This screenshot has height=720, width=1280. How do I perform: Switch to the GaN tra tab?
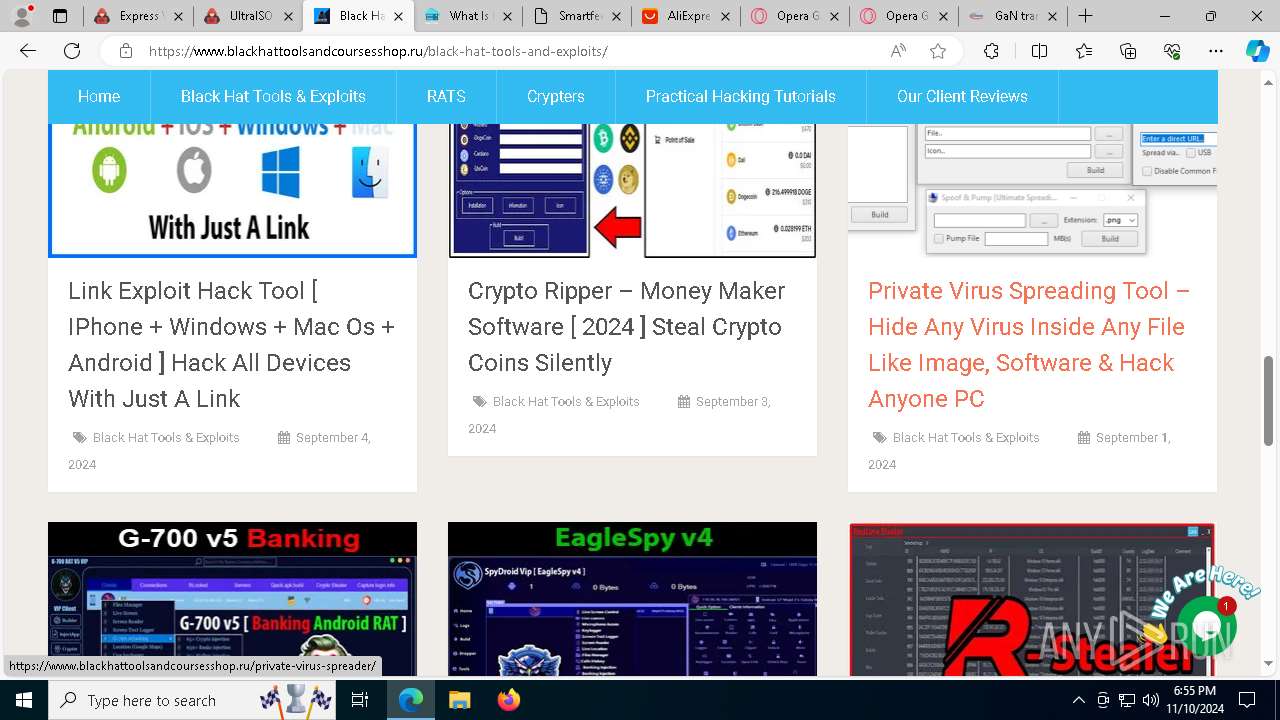point(1014,16)
